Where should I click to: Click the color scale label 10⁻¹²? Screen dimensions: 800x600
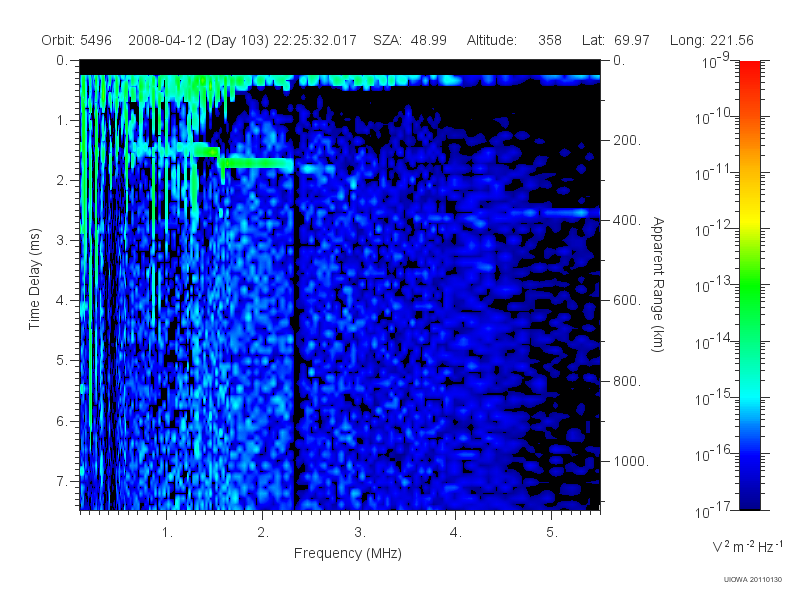click(x=714, y=229)
